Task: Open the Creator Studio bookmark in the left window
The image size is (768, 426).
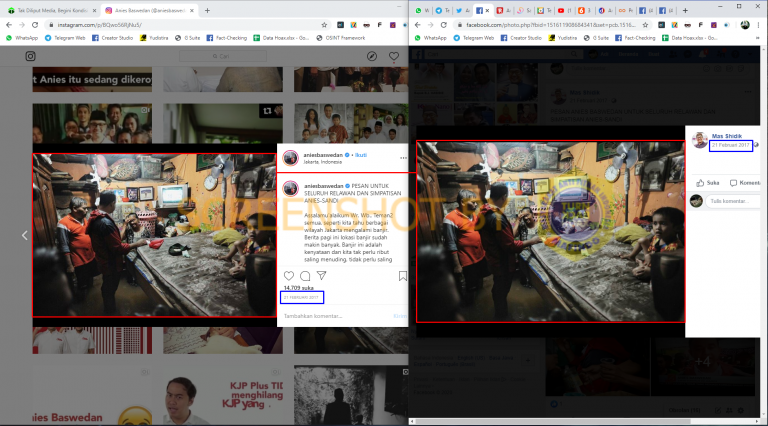Action: pos(113,38)
